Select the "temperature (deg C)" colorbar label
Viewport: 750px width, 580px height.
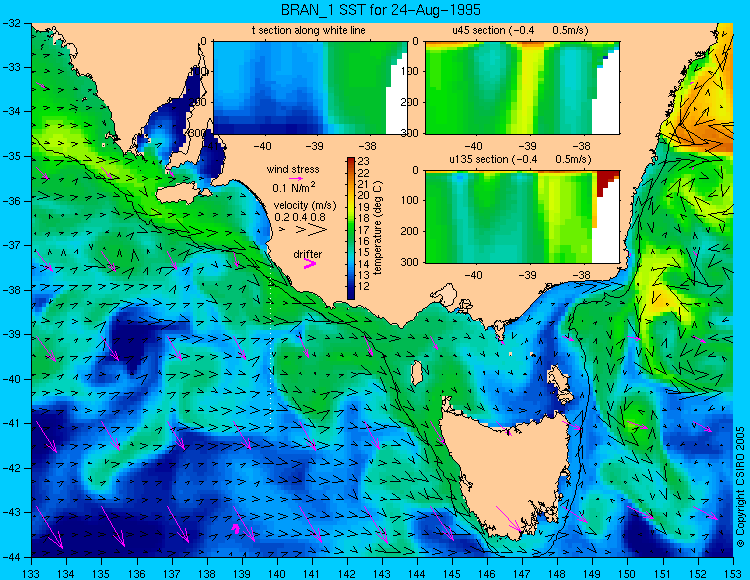pyautogui.click(x=378, y=228)
